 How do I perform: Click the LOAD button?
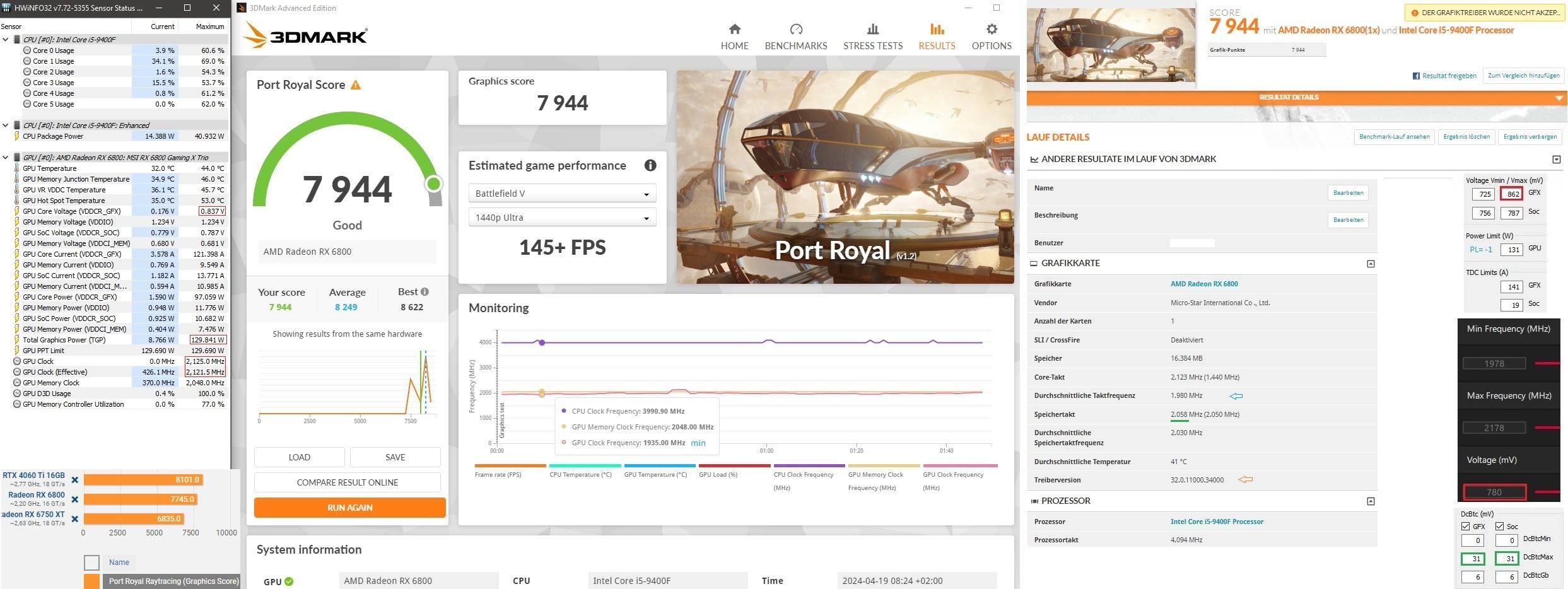coord(299,457)
